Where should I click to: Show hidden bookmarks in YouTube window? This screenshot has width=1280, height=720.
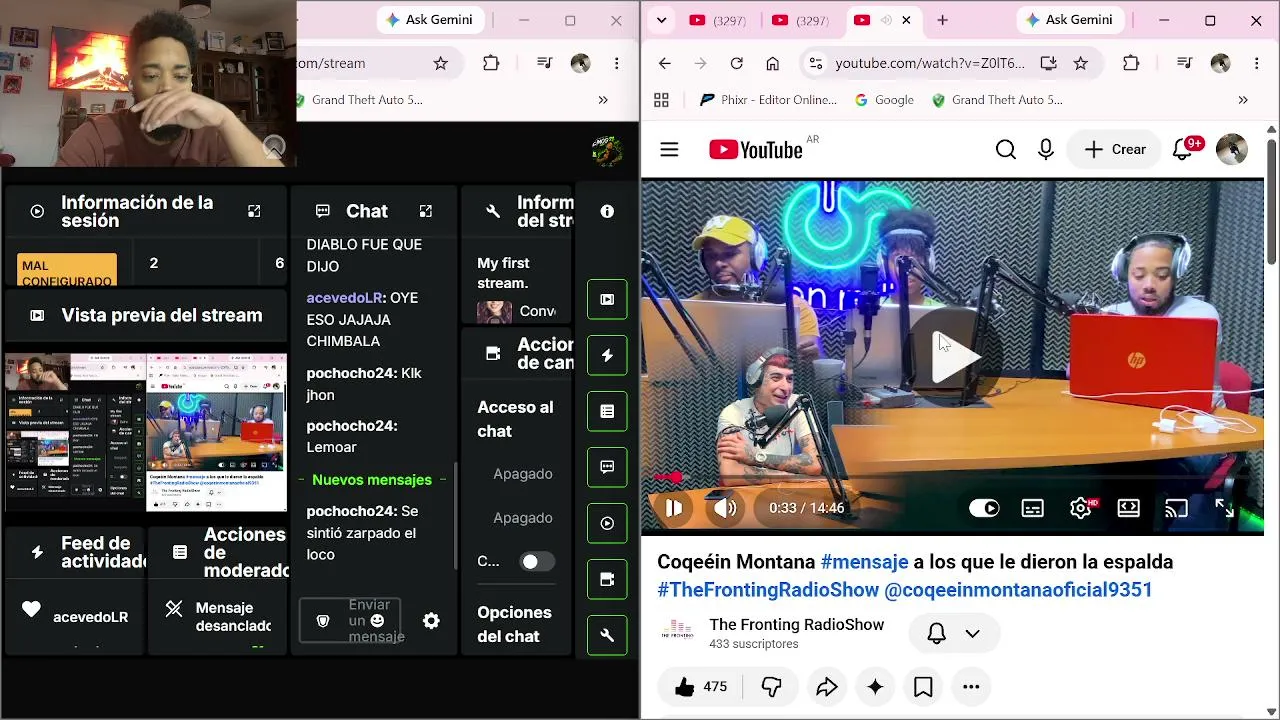(1243, 100)
